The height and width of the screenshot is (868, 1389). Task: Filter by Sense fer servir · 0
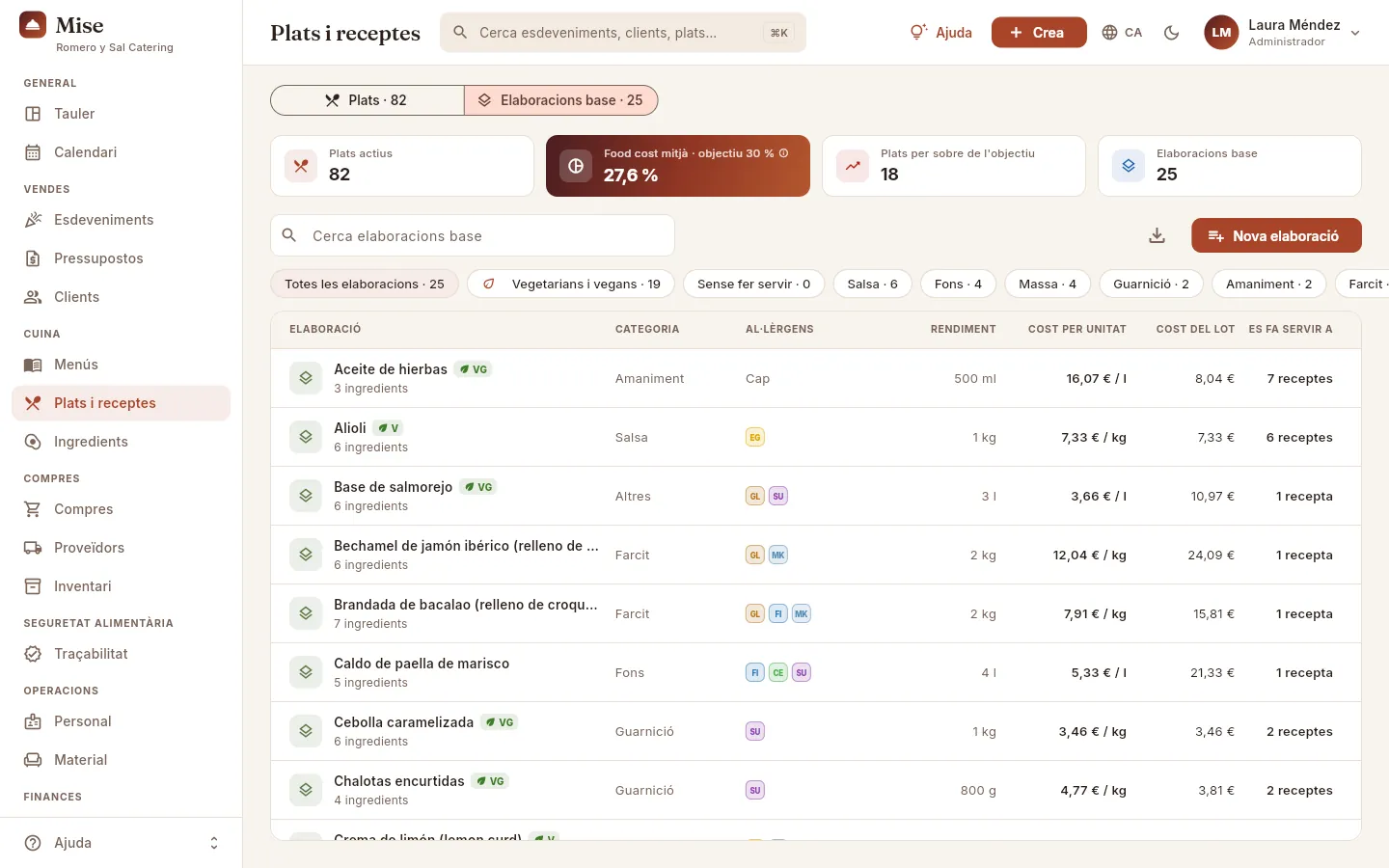754,284
